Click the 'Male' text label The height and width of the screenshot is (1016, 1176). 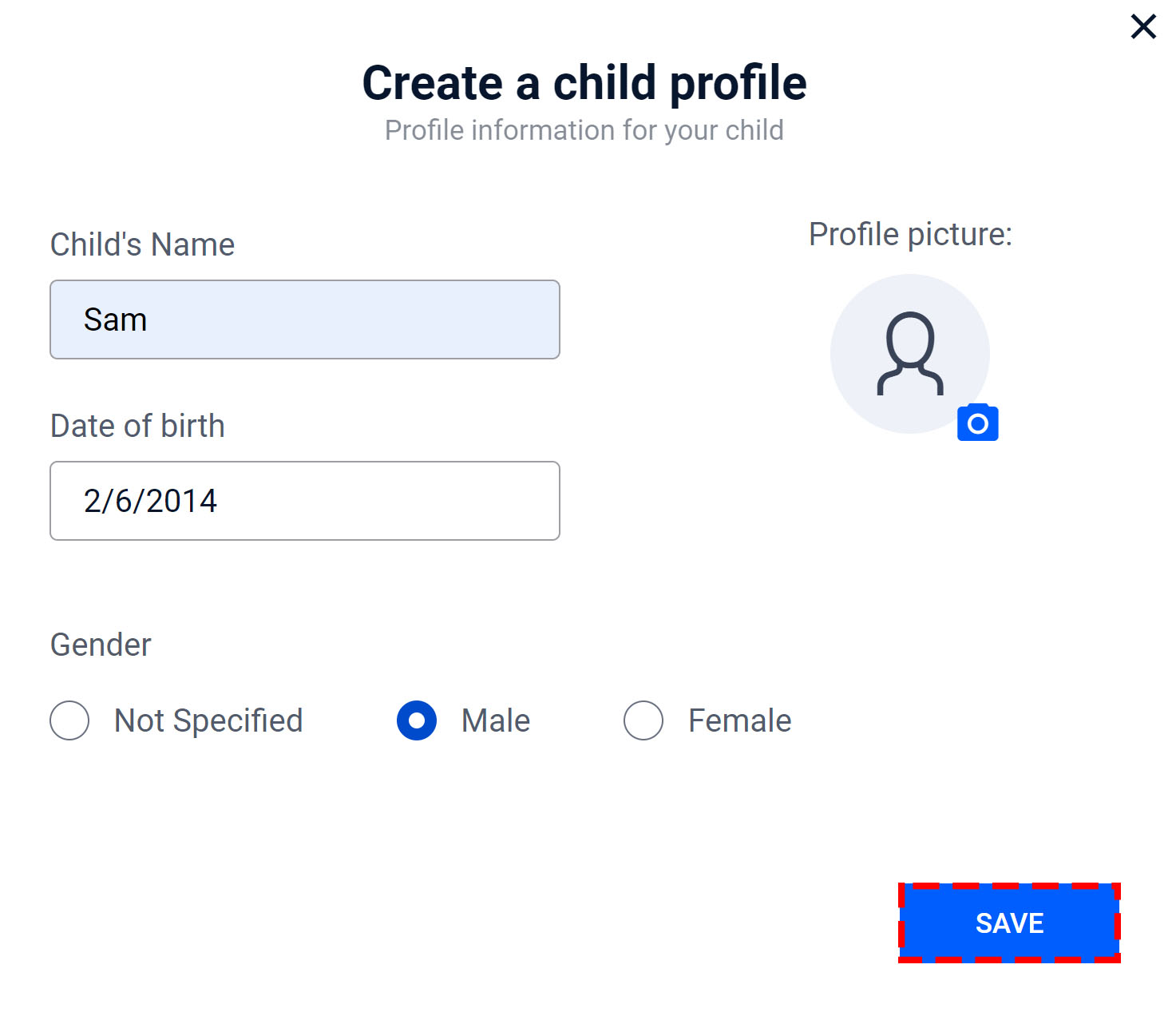[496, 720]
